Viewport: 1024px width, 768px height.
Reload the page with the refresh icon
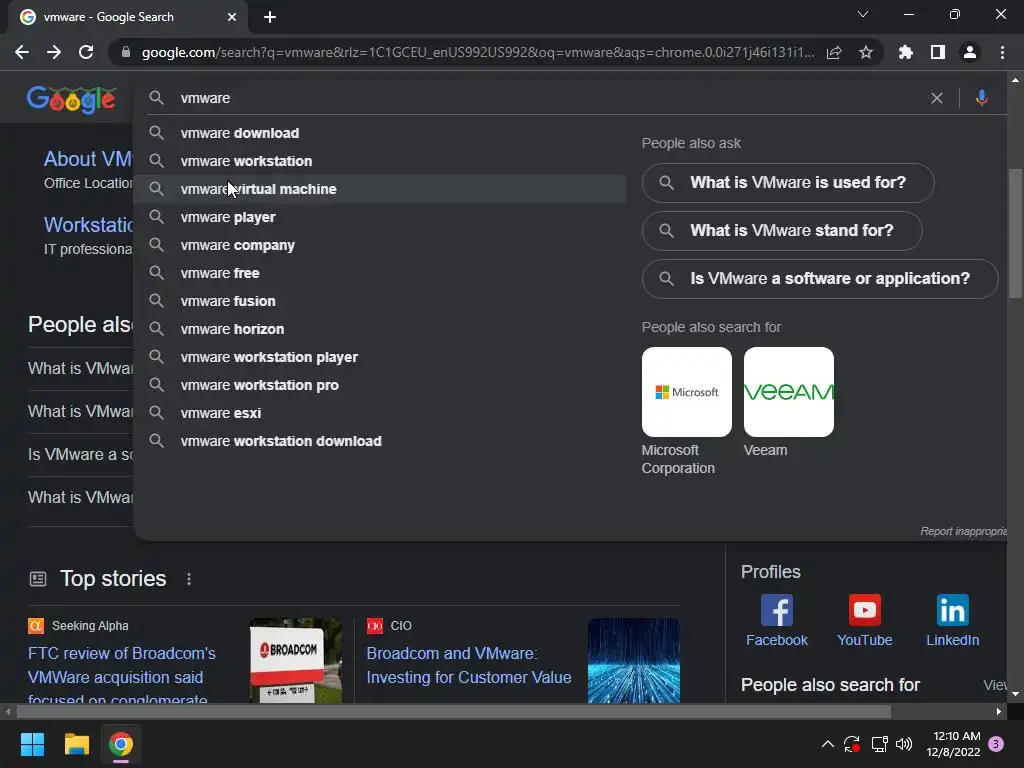tap(86, 52)
